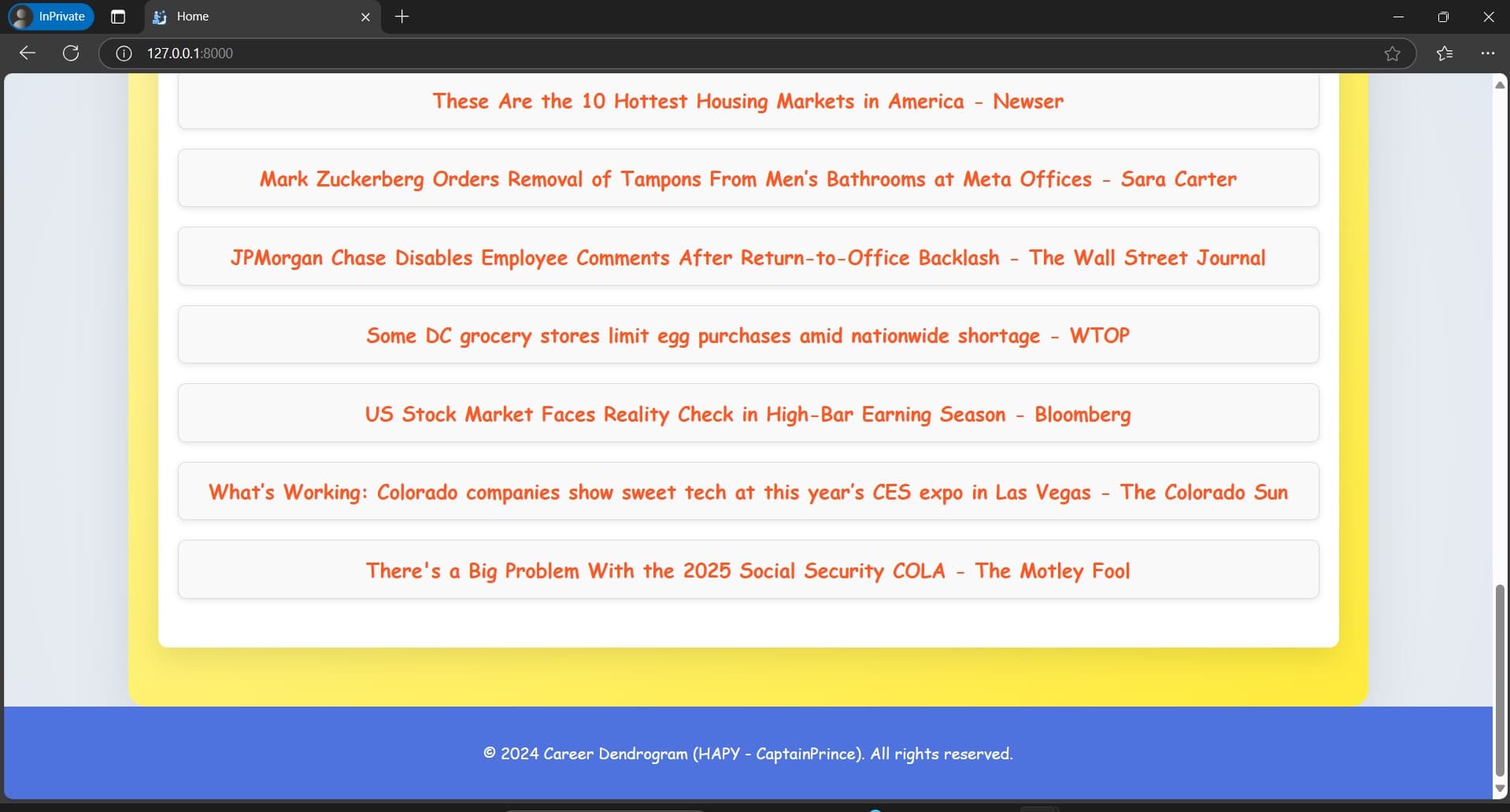
Task: Click the vertical scrollbar thumb
Action: point(1500,681)
